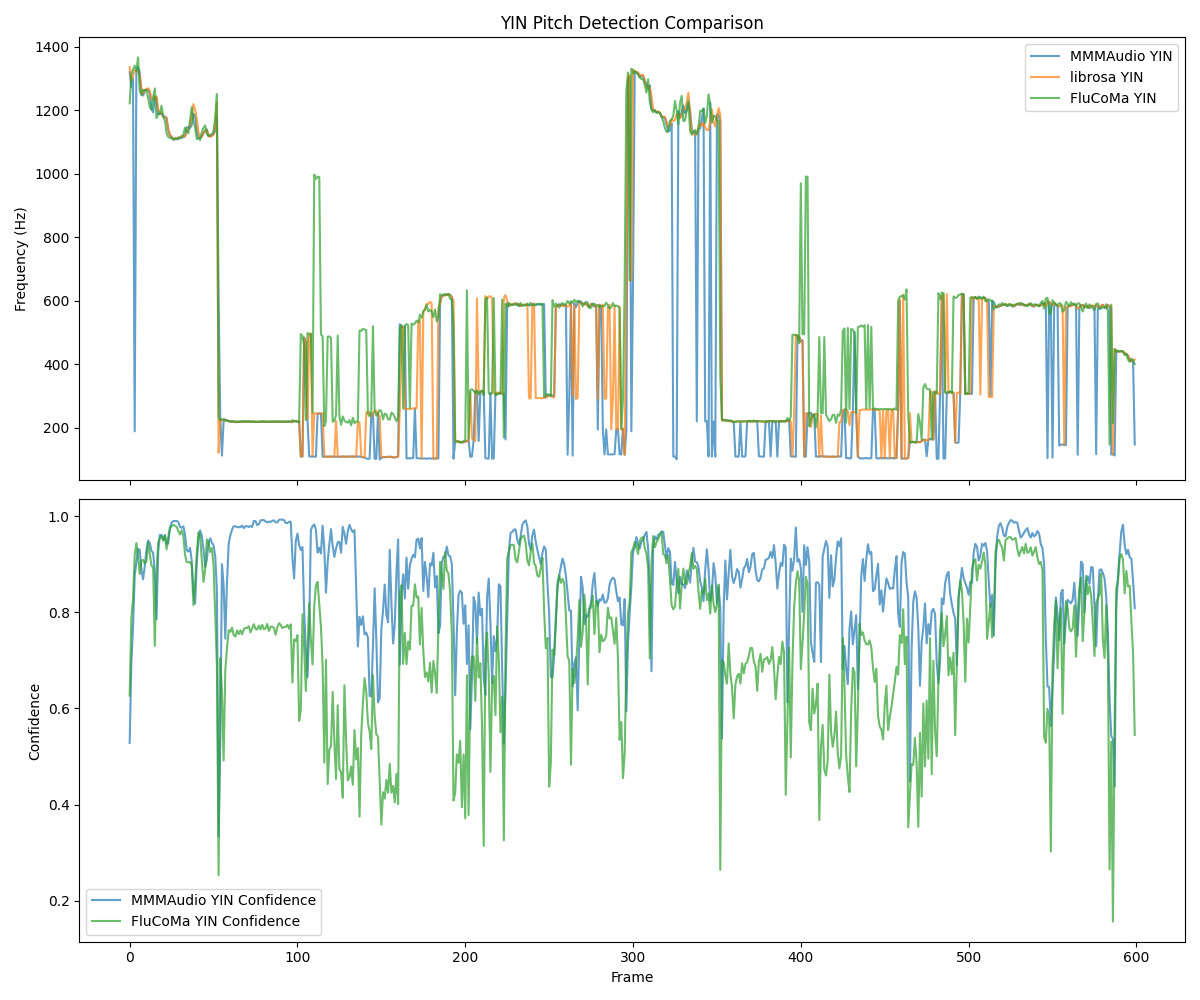Image resolution: width=1200 pixels, height=1000 pixels.
Task: Click the 'Frequency (Hz)' y-axis label
Action: pos(21,259)
